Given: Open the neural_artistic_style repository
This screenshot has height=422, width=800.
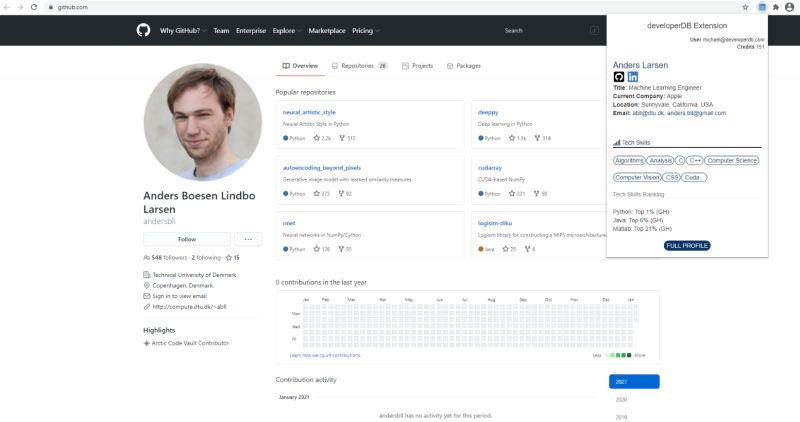Looking at the screenshot, I should 309,112.
